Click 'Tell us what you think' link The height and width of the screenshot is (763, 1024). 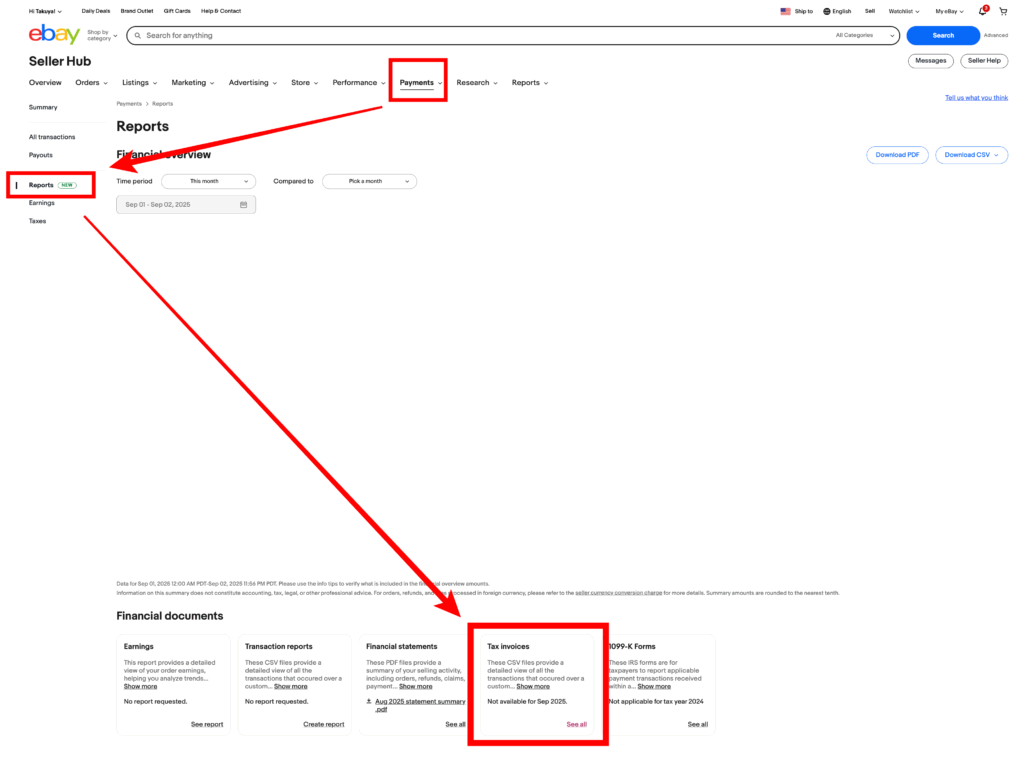[x=976, y=98]
